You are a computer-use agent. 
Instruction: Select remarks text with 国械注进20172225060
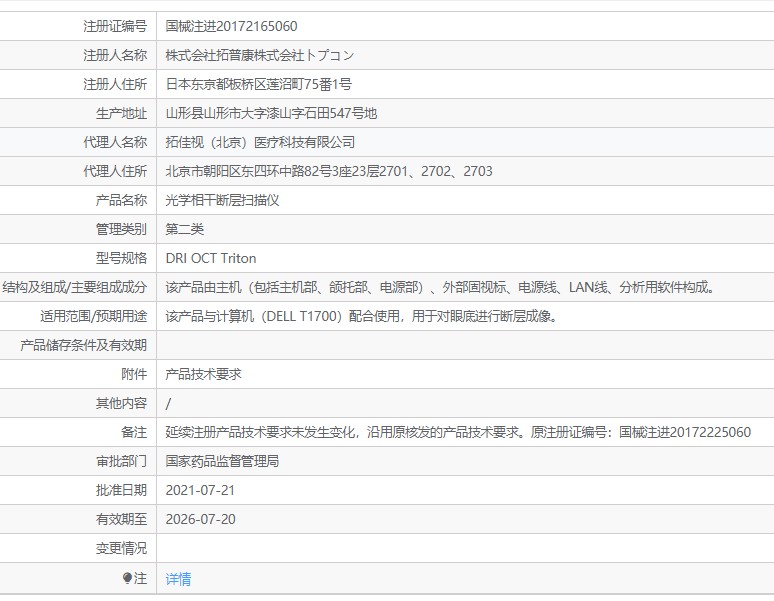click(x=458, y=433)
